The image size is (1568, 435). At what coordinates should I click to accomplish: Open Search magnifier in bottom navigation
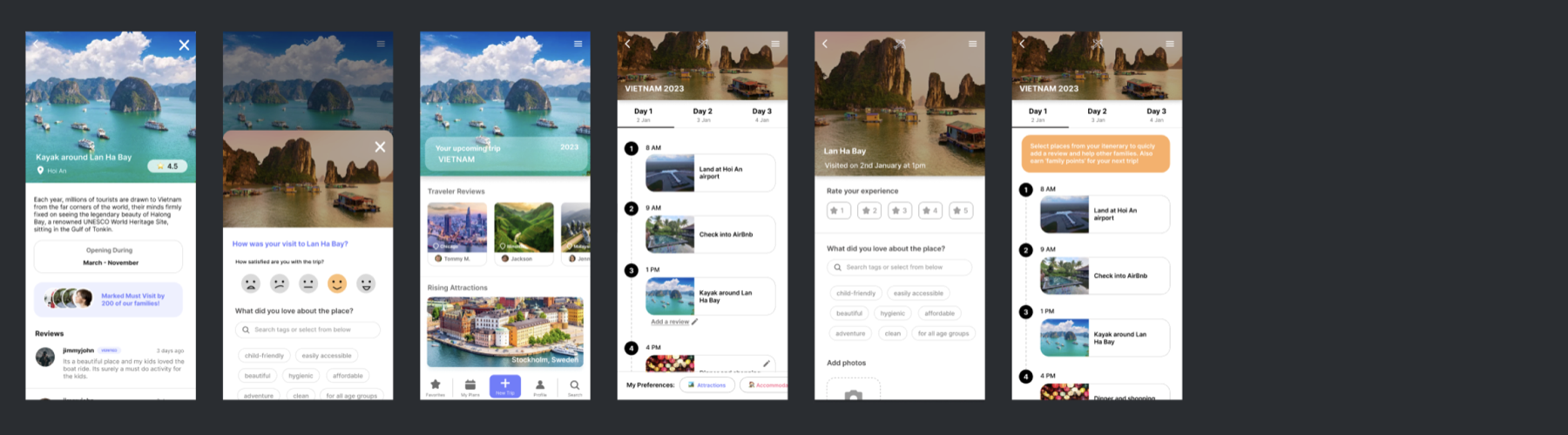[575, 387]
